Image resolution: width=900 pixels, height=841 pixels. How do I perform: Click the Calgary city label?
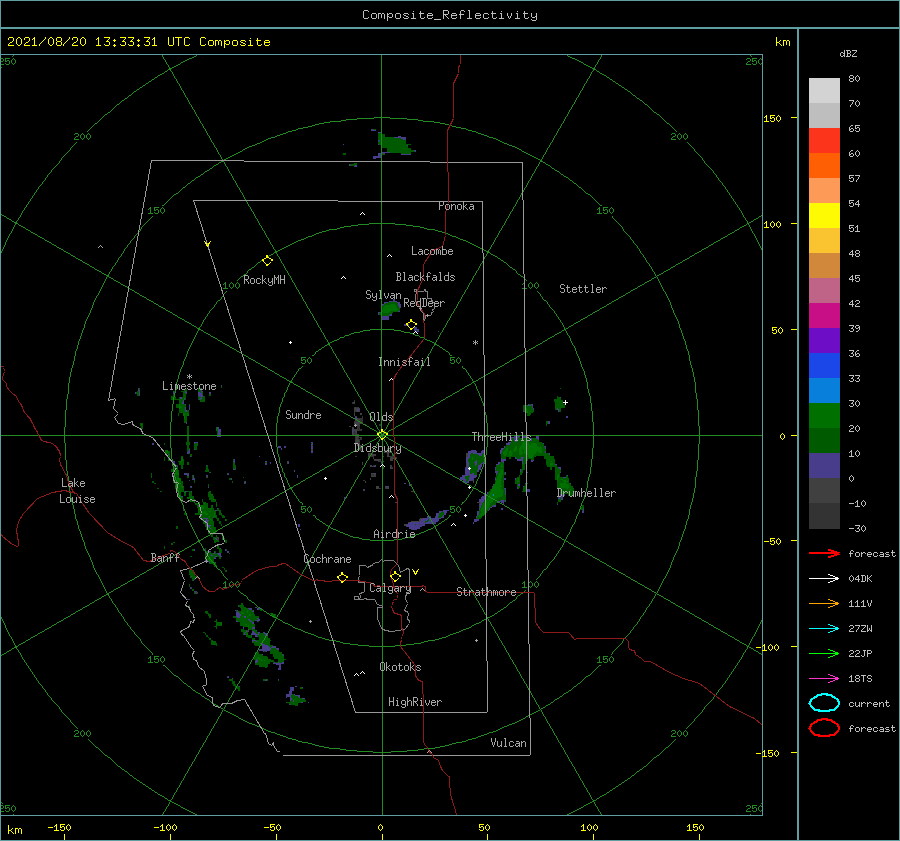click(390, 588)
